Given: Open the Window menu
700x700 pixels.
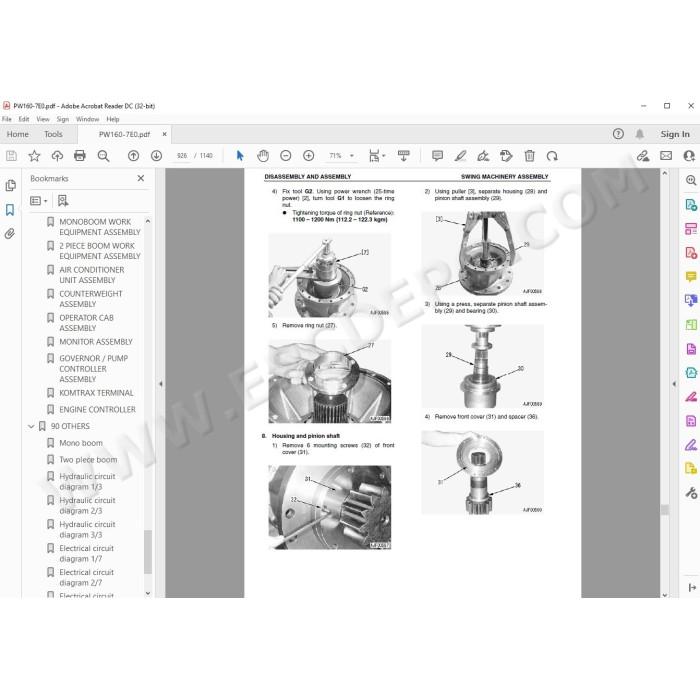Looking at the screenshot, I should 88,119.
